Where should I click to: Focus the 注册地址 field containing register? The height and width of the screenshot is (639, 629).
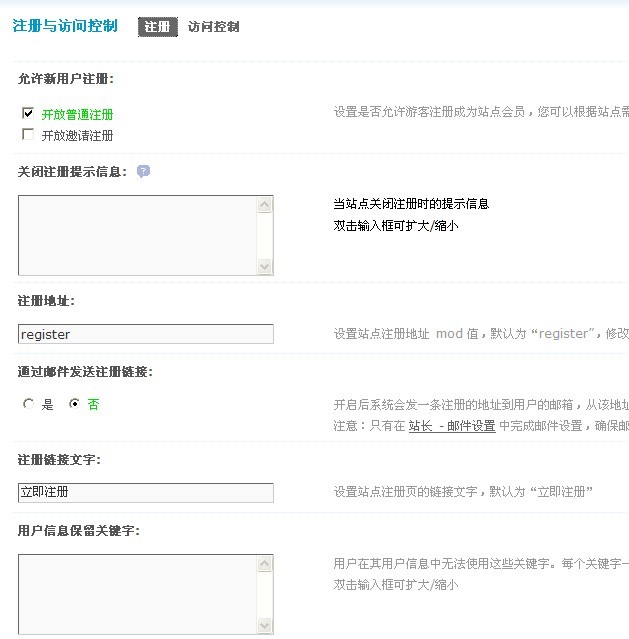click(145, 334)
